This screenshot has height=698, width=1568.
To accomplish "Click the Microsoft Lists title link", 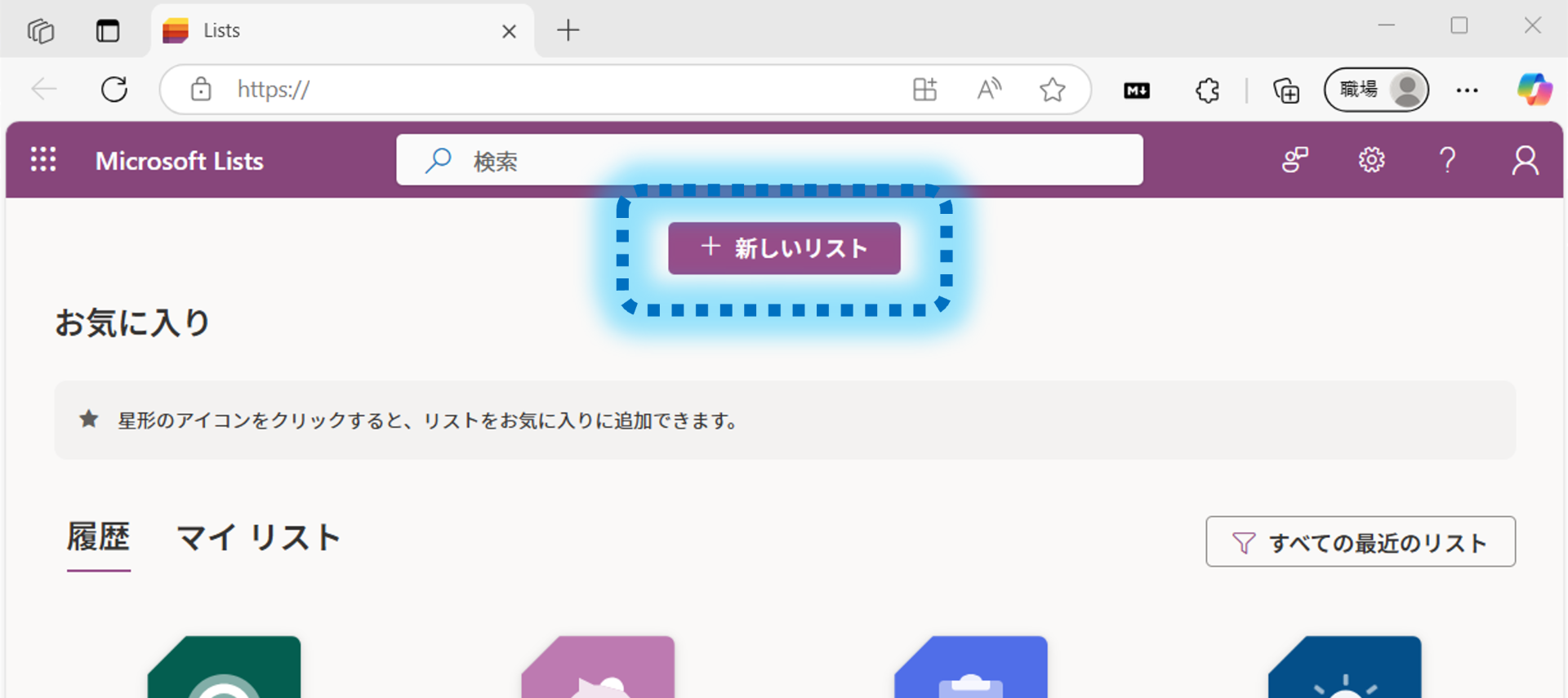I will (180, 161).
